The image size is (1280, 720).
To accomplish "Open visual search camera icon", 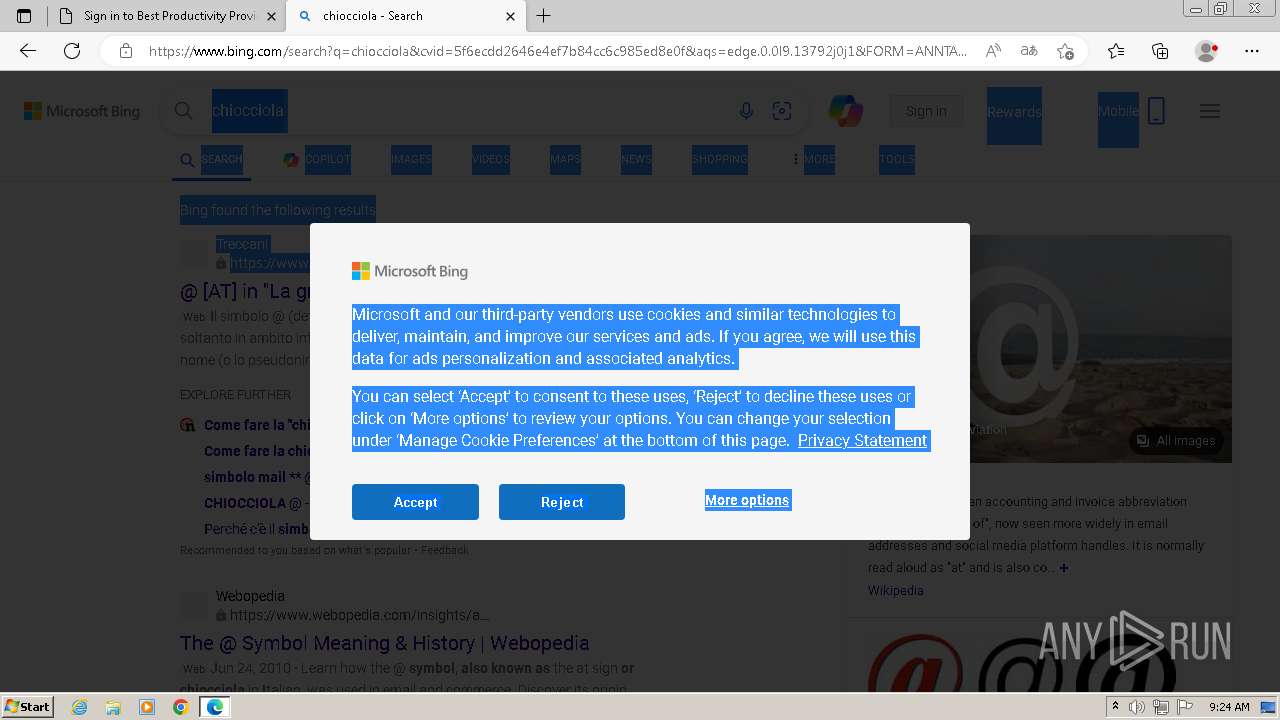I will click(x=782, y=111).
